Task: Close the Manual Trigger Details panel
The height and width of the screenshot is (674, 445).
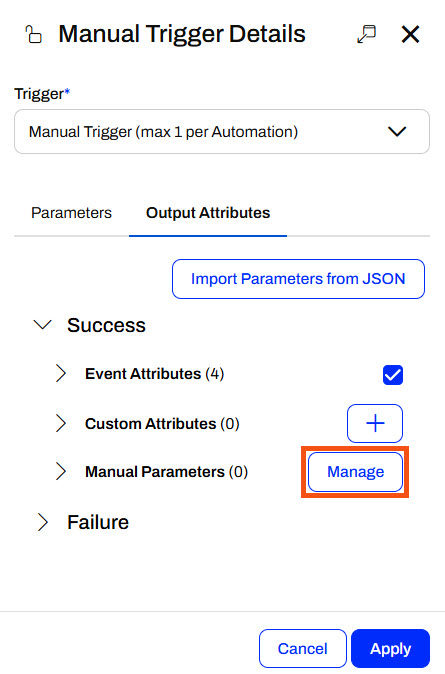Action: (410, 34)
